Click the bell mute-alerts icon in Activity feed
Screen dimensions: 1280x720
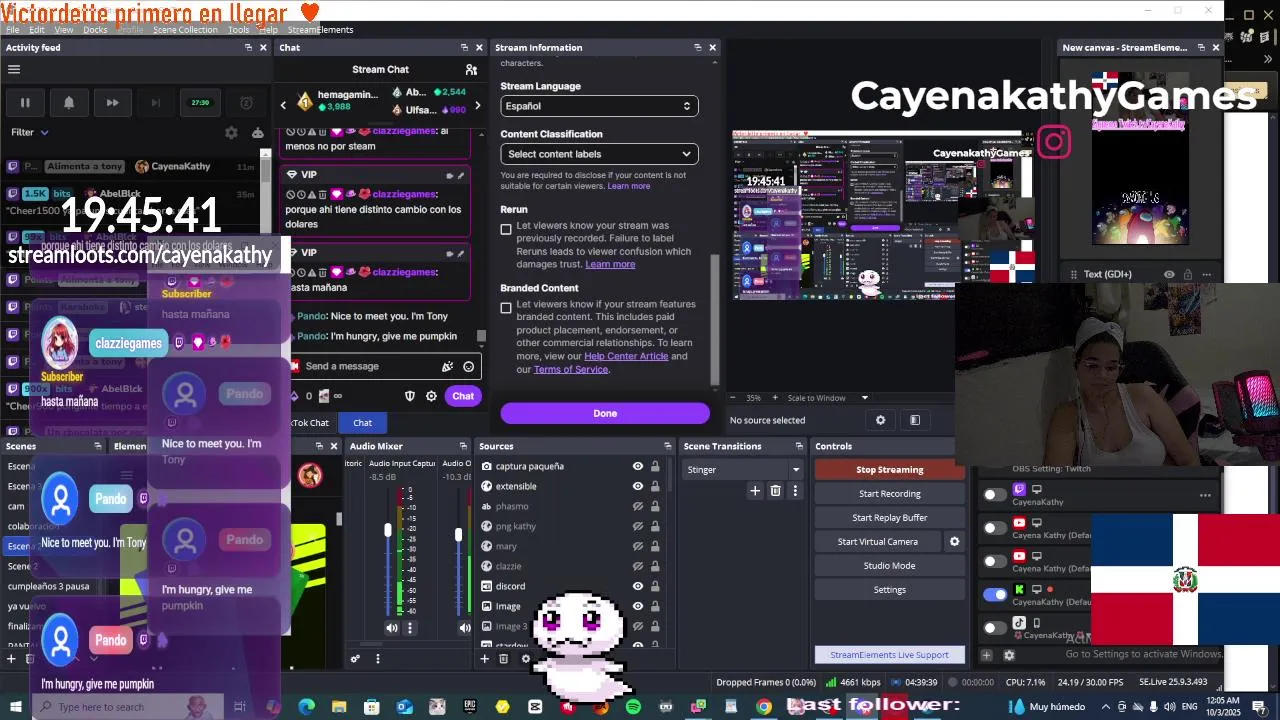(x=69, y=102)
